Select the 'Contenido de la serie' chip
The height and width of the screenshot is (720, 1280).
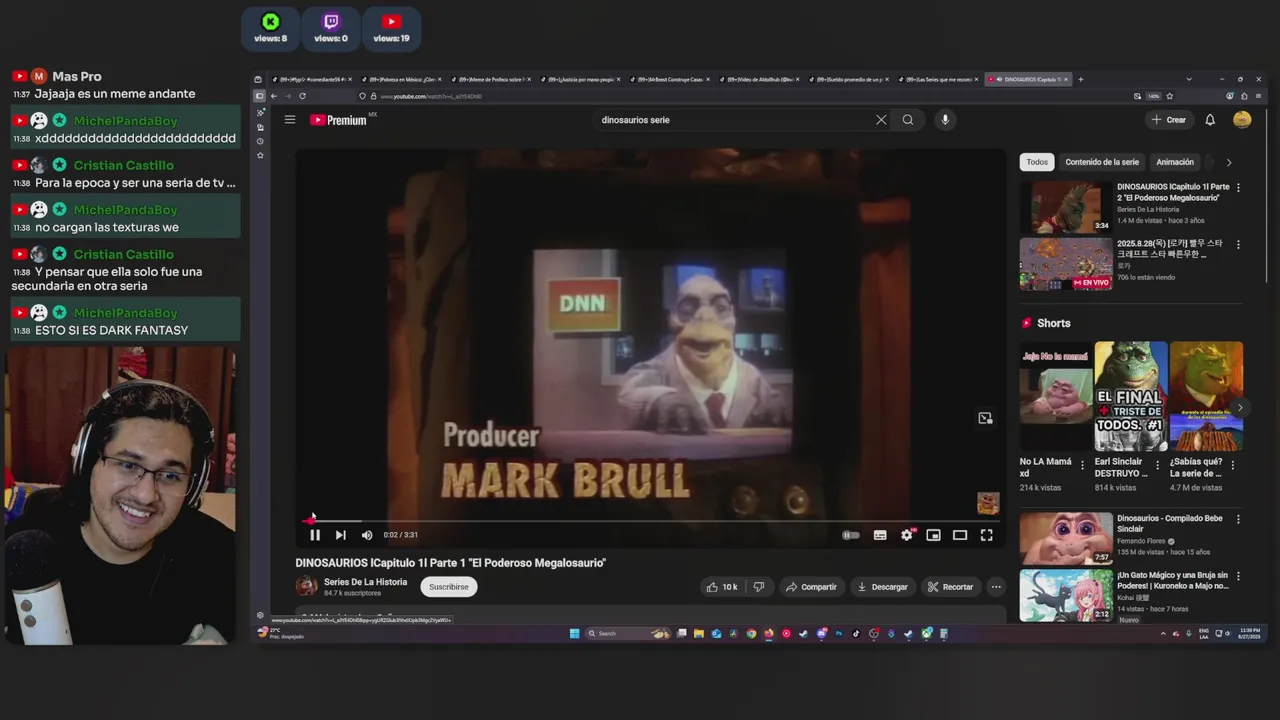[1102, 162]
